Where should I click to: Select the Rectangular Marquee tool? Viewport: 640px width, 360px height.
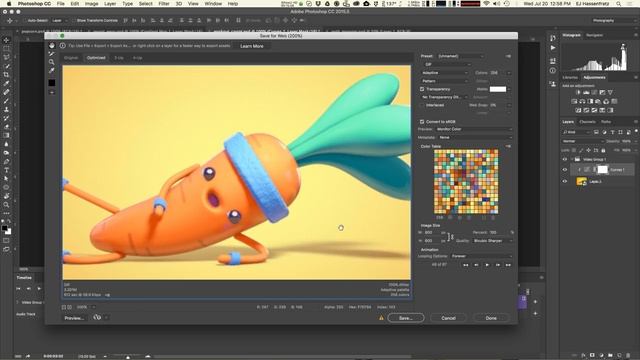(x=7, y=49)
